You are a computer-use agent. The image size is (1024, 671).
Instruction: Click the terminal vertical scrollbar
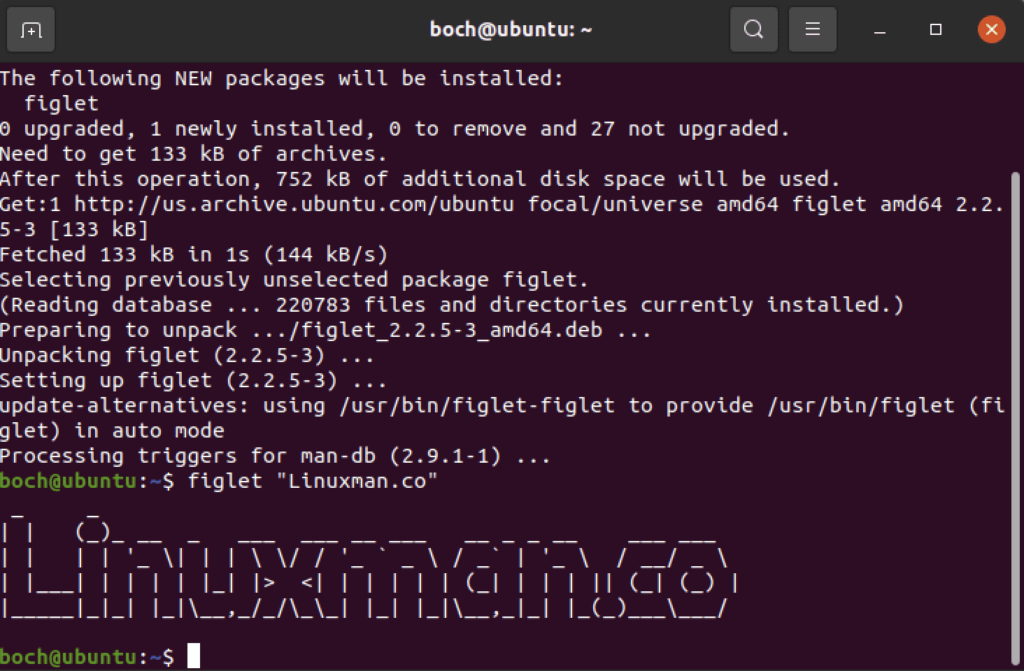point(1015,417)
